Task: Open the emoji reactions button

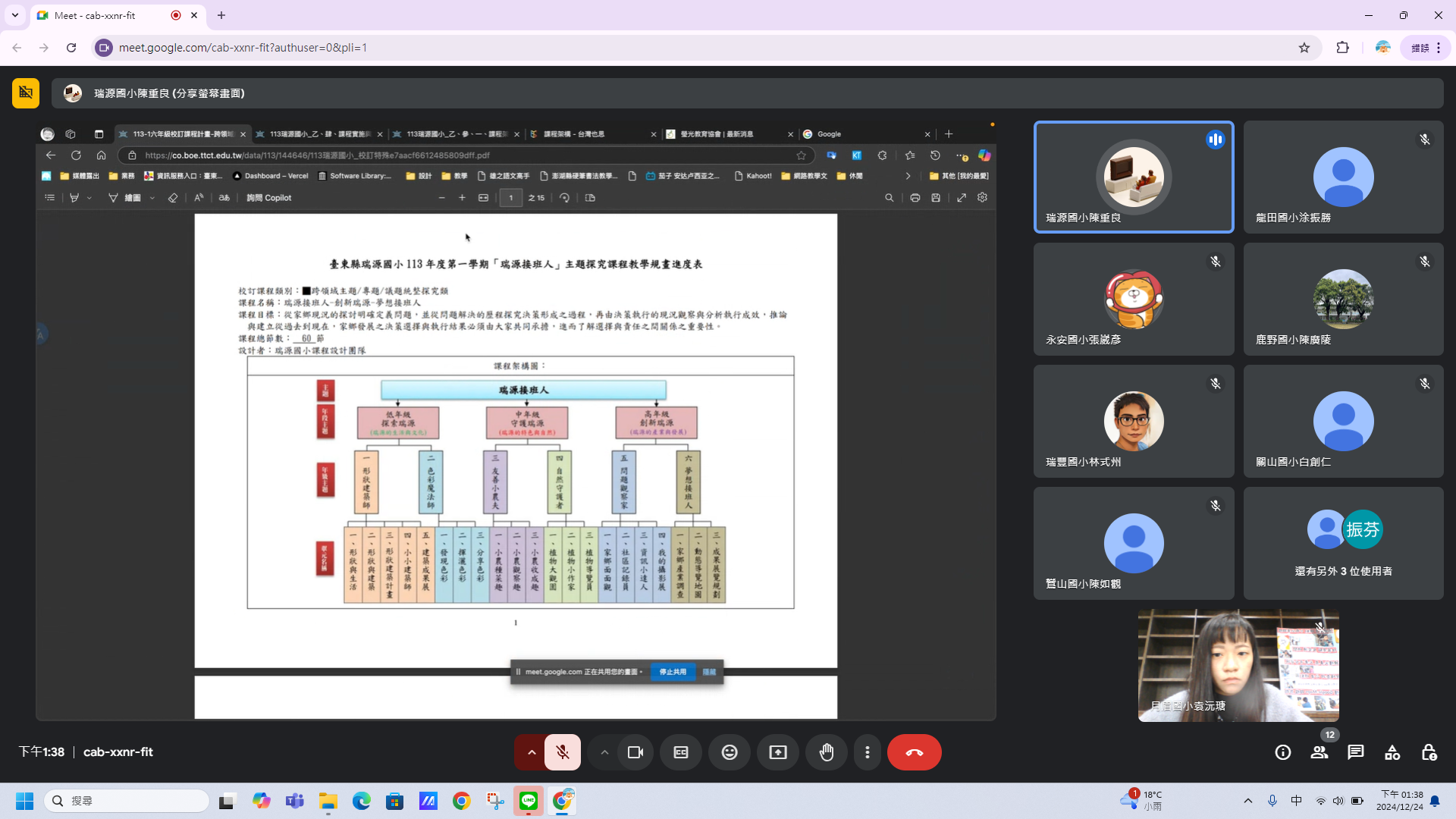Action: 730,752
